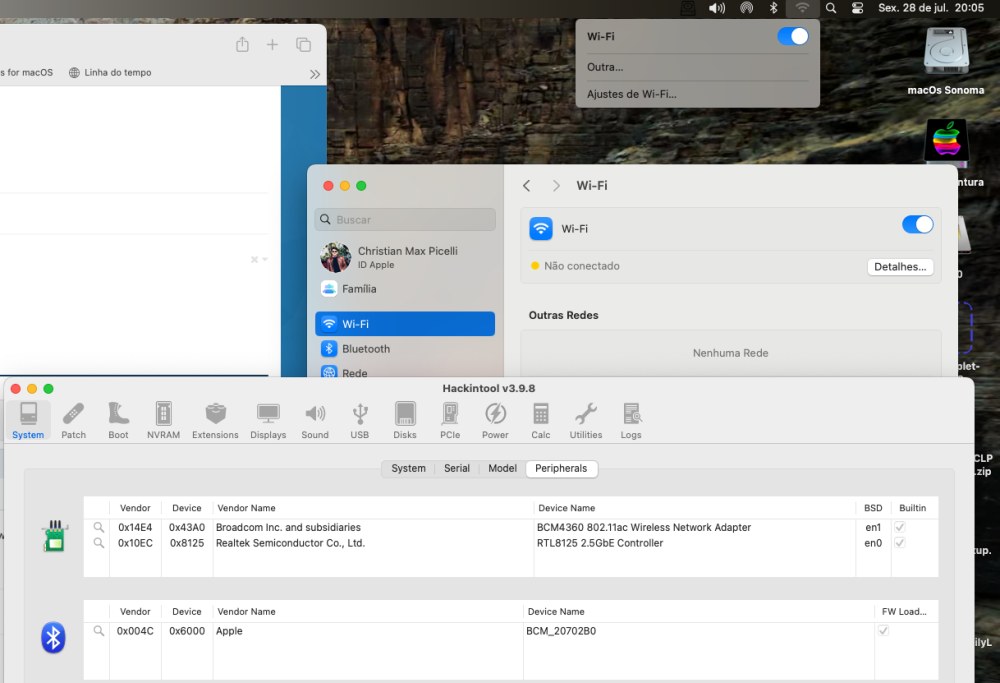The height and width of the screenshot is (683, 1000).
Task: Open the PCIe section in Hackintool
Action: [450, 420]
